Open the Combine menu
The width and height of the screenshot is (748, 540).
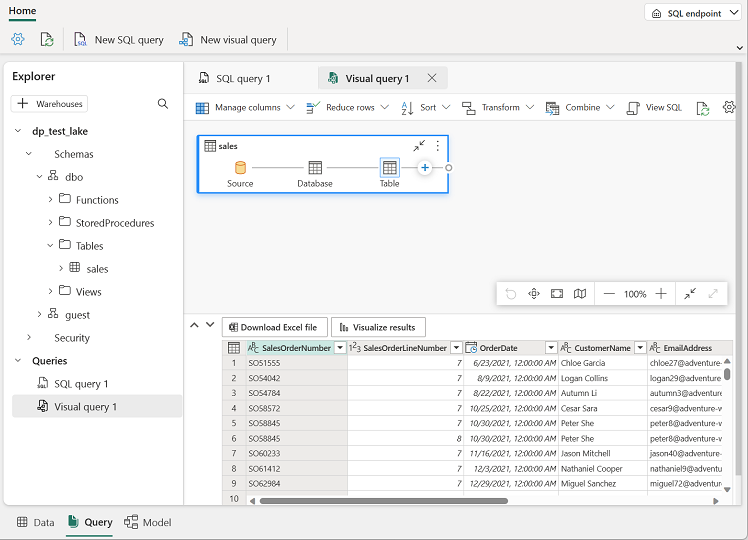[580, 108]
